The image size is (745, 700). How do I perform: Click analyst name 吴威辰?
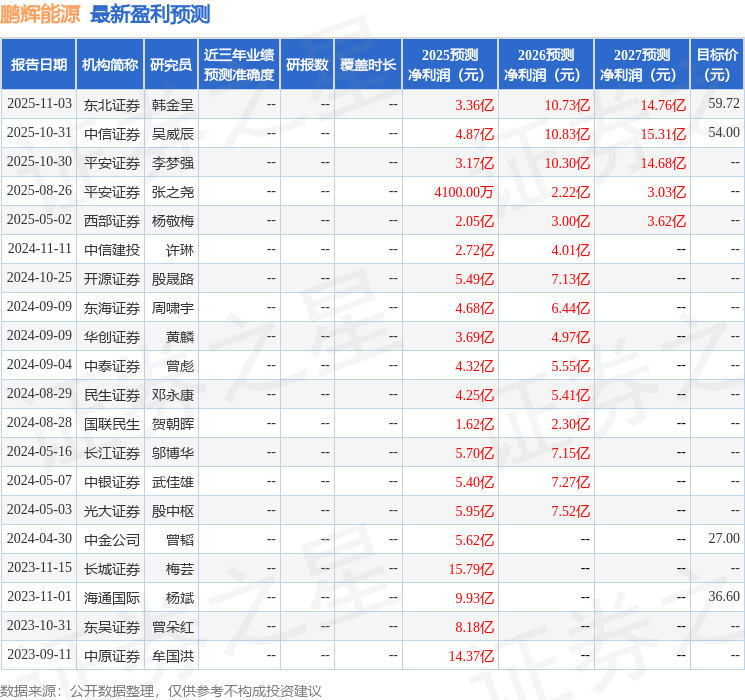click(x=173, y=134)
